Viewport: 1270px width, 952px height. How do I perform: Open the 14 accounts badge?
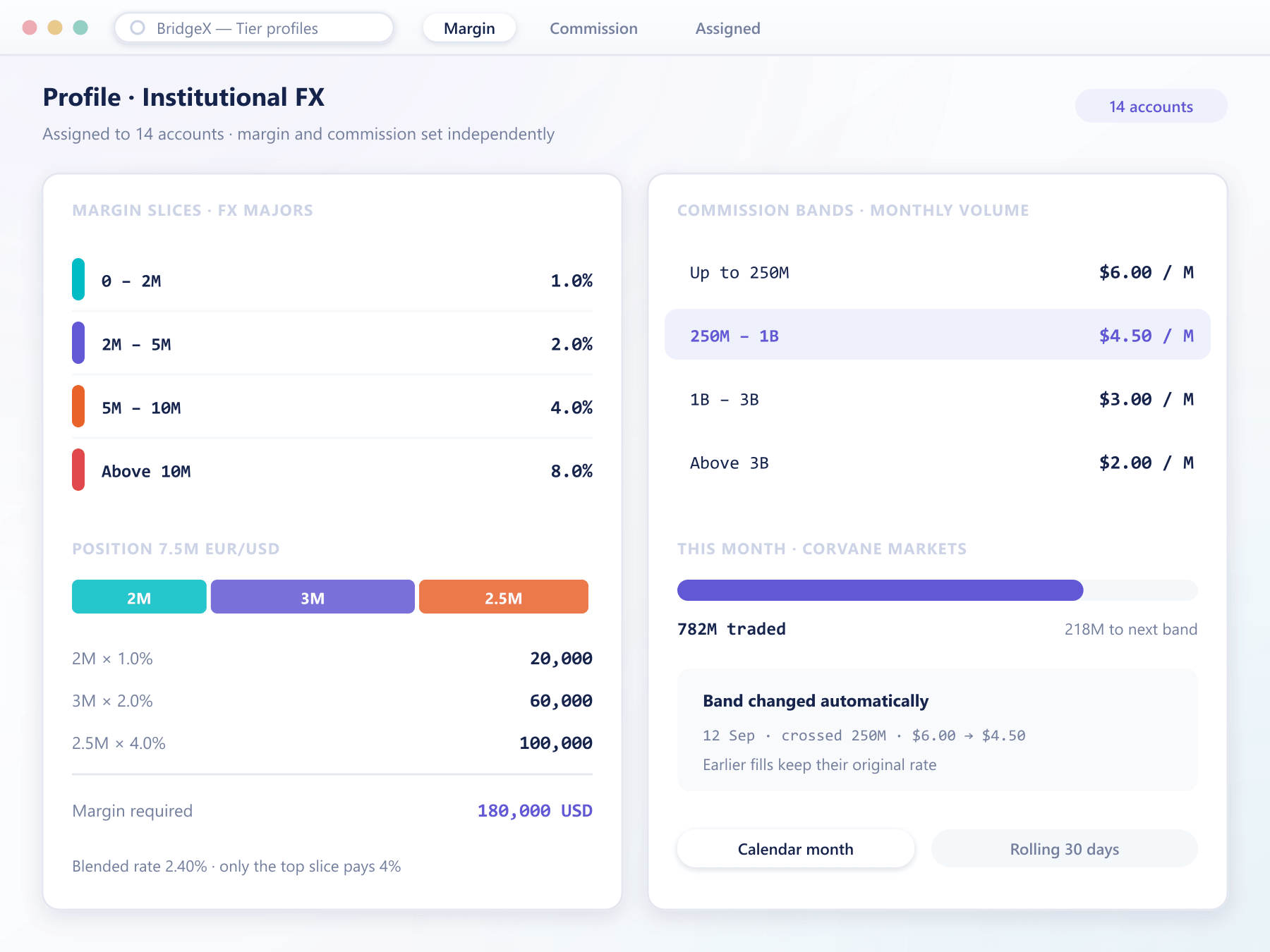point(1151,106)
